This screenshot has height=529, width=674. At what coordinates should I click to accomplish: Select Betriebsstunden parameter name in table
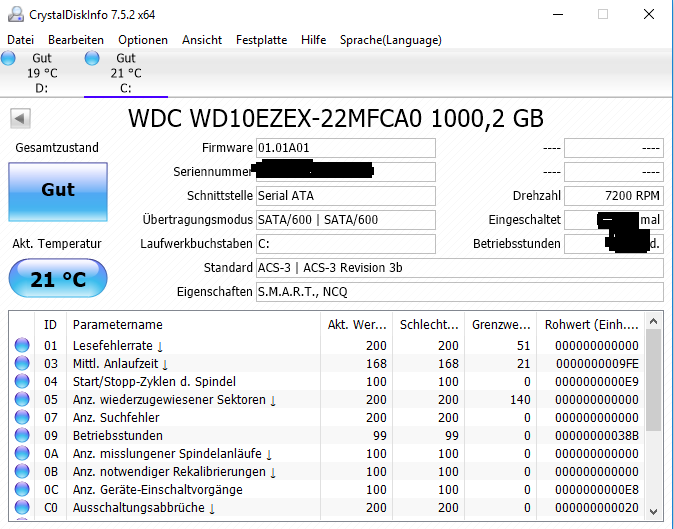pyautogui.click(x=118, y=436)
